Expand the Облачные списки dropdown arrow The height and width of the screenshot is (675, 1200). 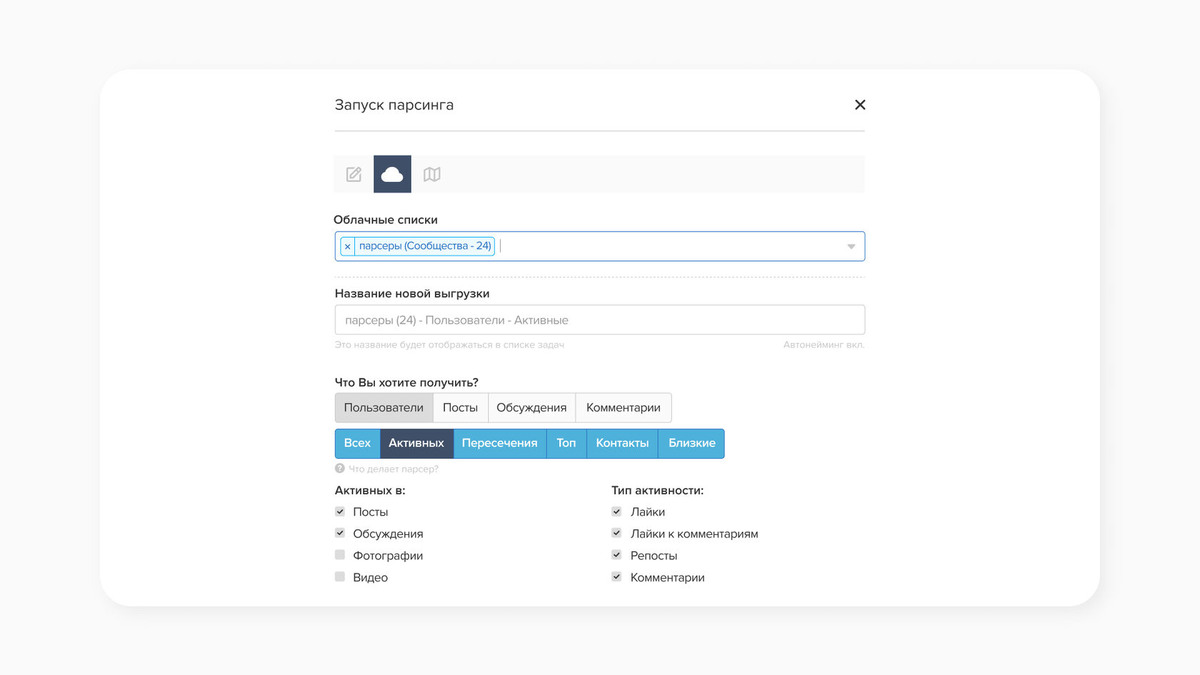coord(851,246)
